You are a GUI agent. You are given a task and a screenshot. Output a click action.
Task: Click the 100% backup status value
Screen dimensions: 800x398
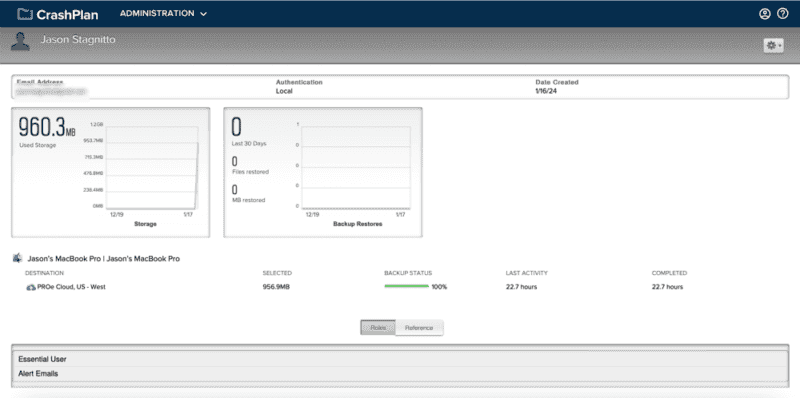tap(439, 287)
